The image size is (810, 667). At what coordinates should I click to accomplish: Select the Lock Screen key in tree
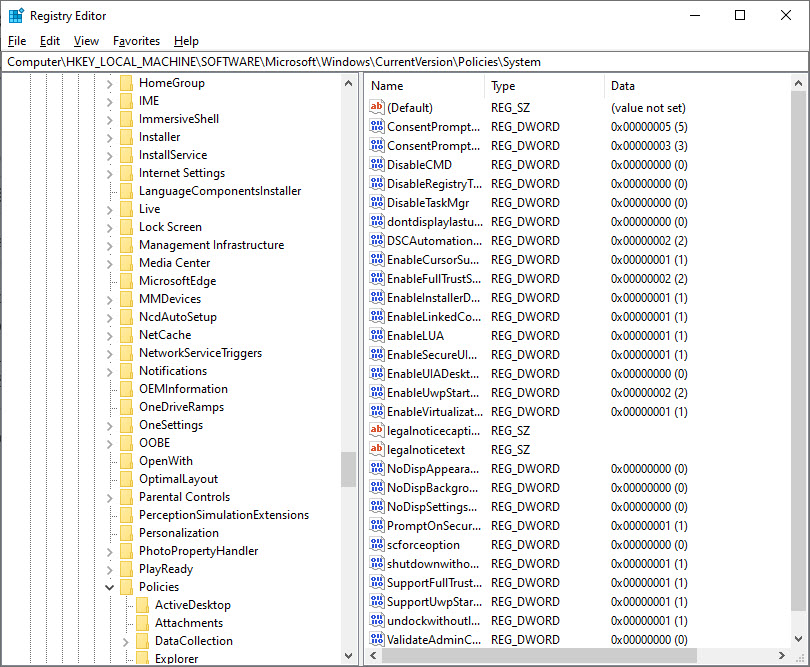170,227
